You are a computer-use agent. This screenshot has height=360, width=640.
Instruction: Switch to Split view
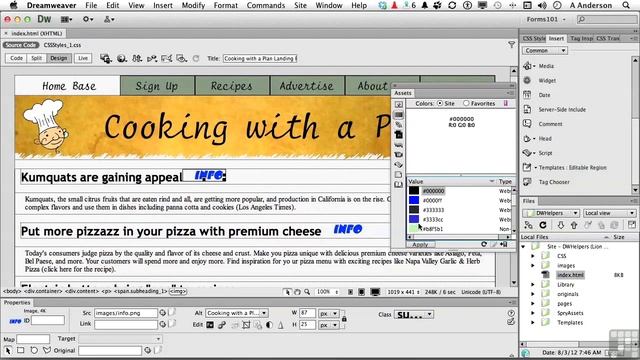tap(36, 58)
